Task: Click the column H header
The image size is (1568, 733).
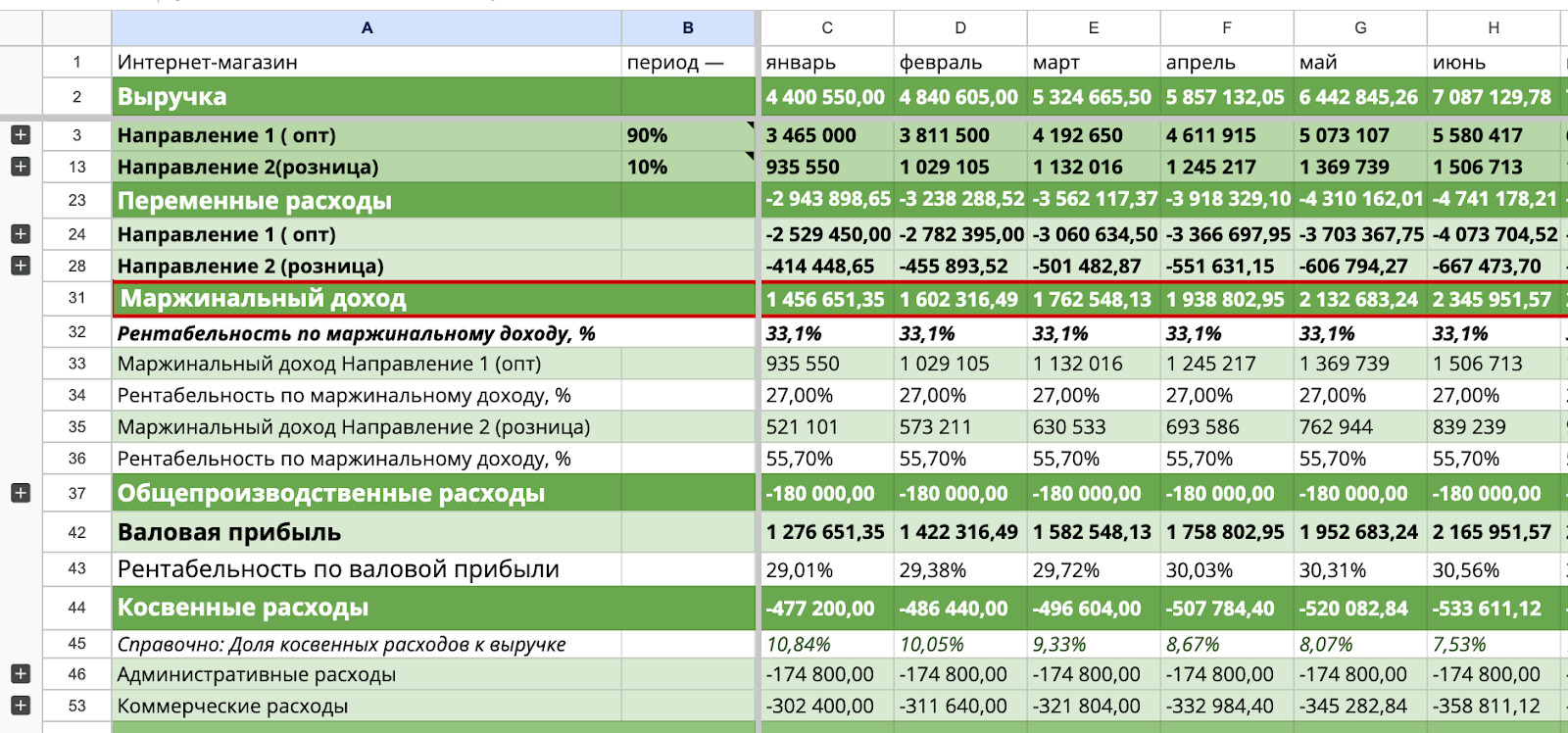Action: [1493, 28]
